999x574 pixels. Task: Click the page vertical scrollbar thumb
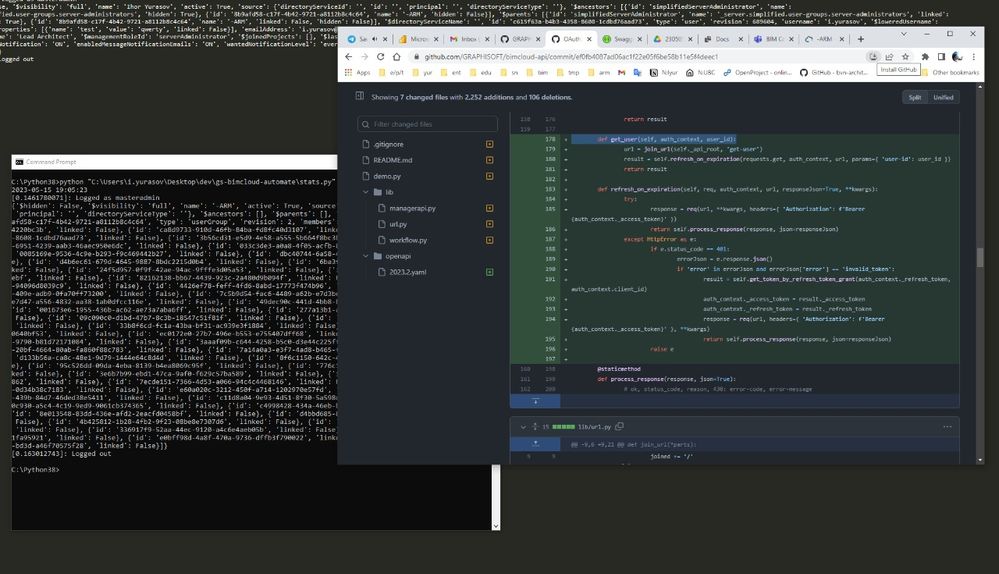coord(978,257)
